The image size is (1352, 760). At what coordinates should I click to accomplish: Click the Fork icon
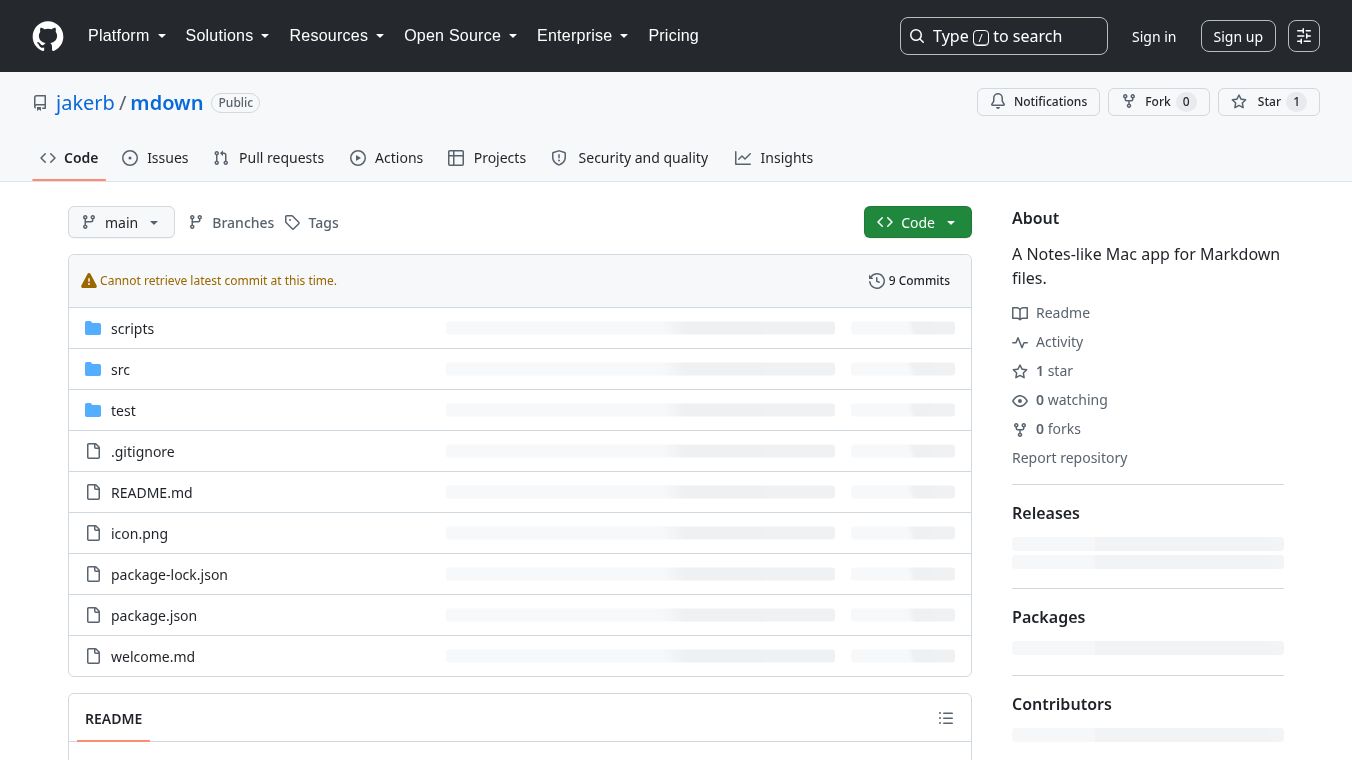pyautogui.click(x=1129, y=102)
